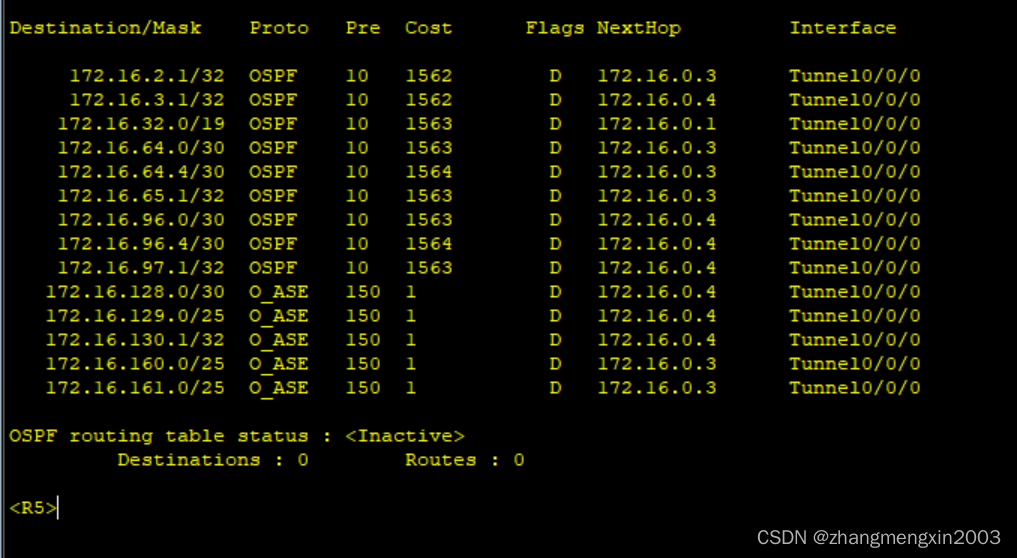
Task: Click the OSPF routing table status Inactive line
Action: point(237,436)
